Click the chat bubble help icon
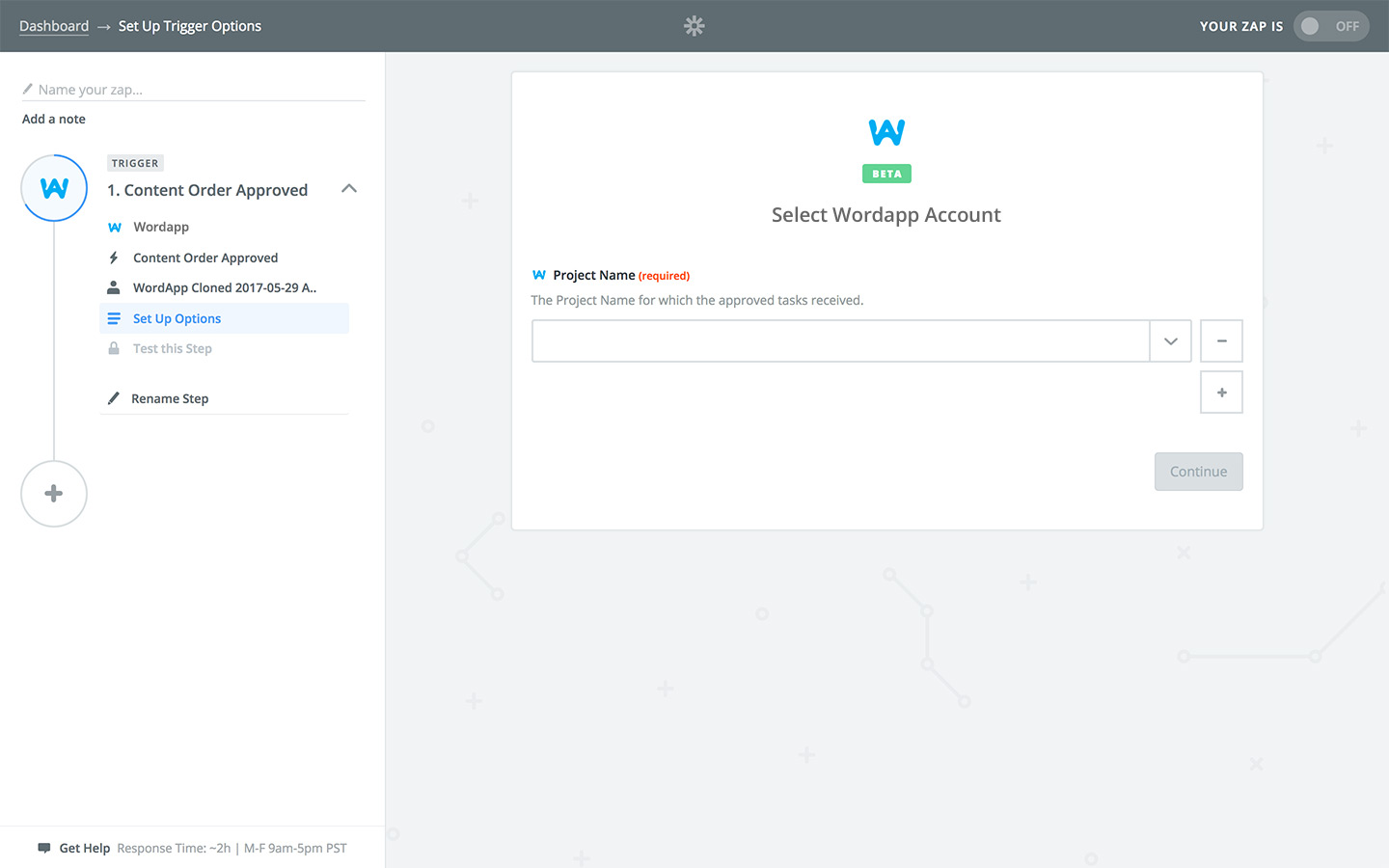 pos(44,849)
